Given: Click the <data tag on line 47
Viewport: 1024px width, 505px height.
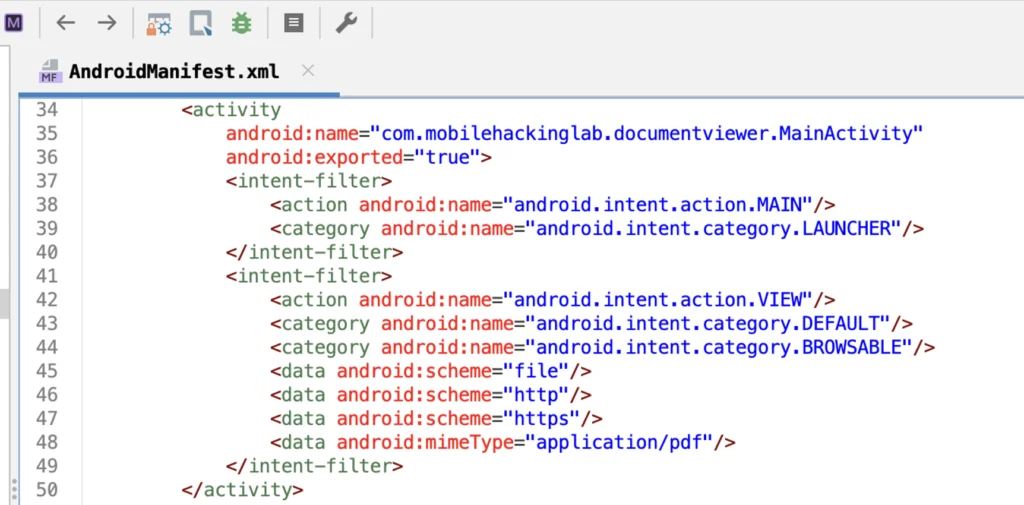Looking at the screenshot, I should [x=298, y=418].
